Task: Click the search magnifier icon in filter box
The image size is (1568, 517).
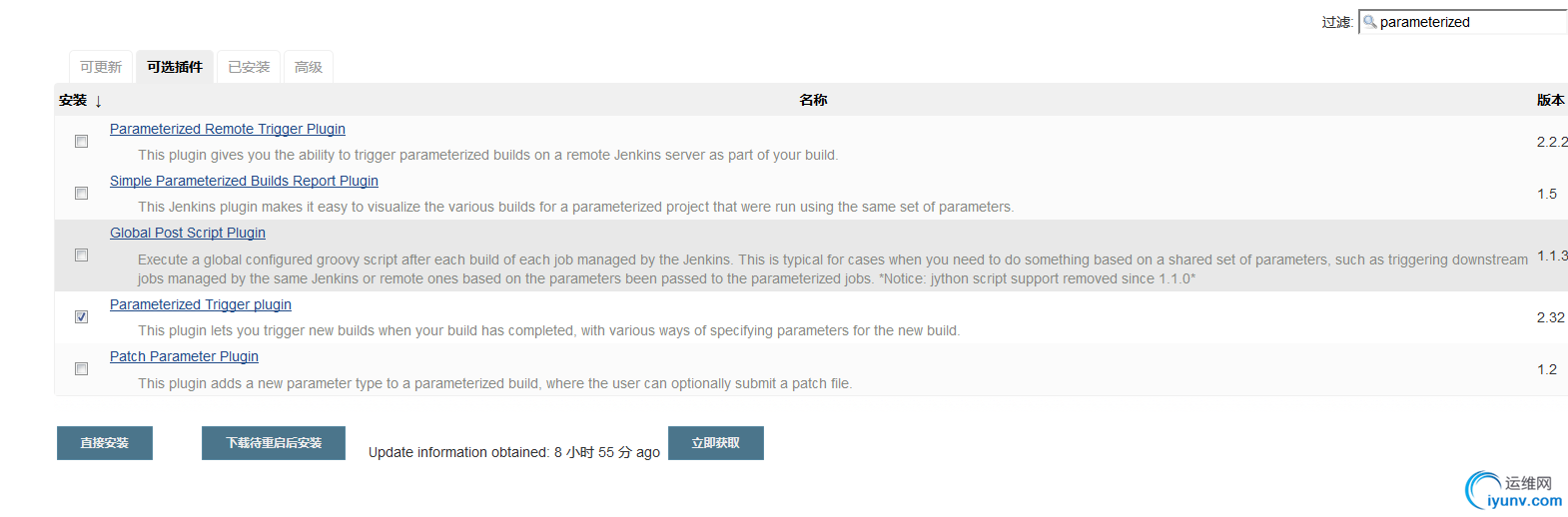Action: (x=1369, y=21)
